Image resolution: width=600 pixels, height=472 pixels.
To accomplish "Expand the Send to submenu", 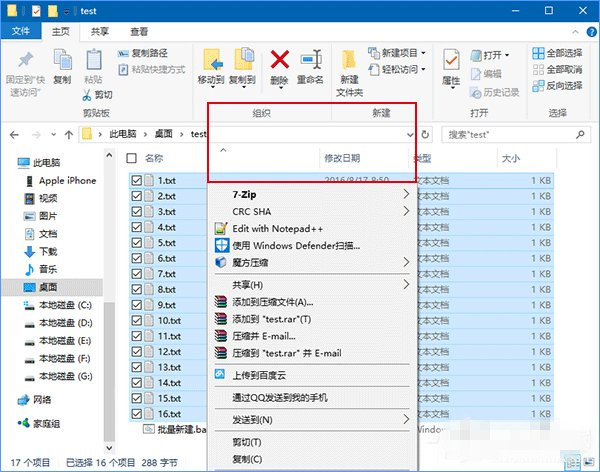I will (x=406, y=419).
